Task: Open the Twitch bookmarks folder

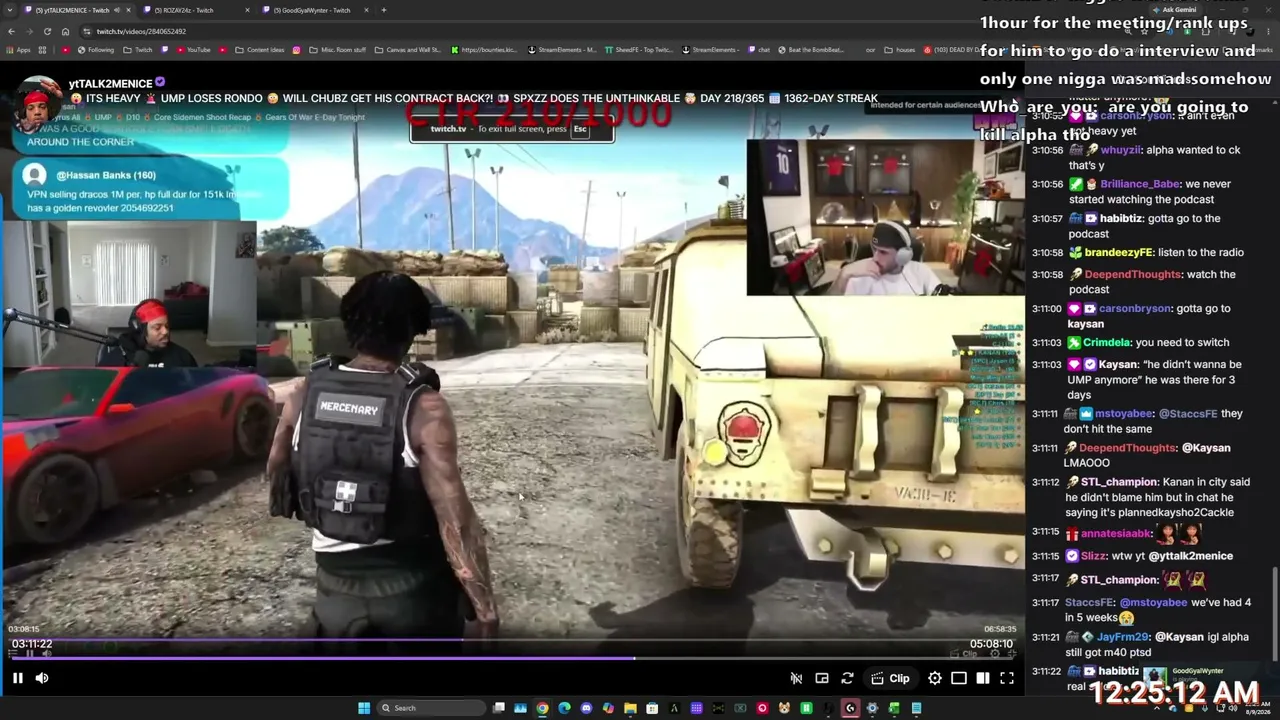Action: [139, 50]
